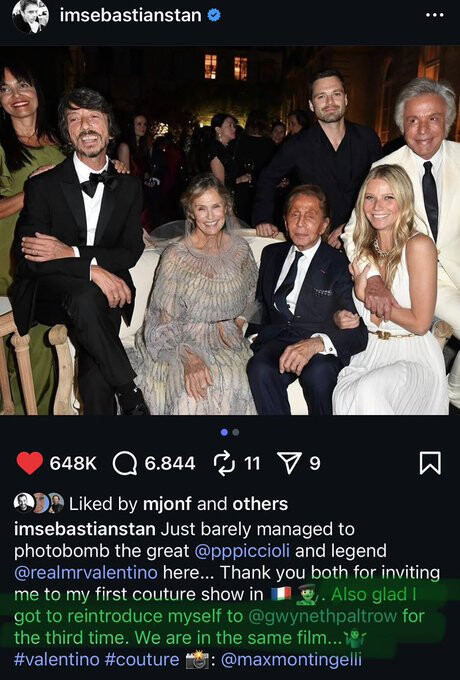Open comments with the speech bubble icon
This screenshot has width=460, height=680.
tap(124, 464)
